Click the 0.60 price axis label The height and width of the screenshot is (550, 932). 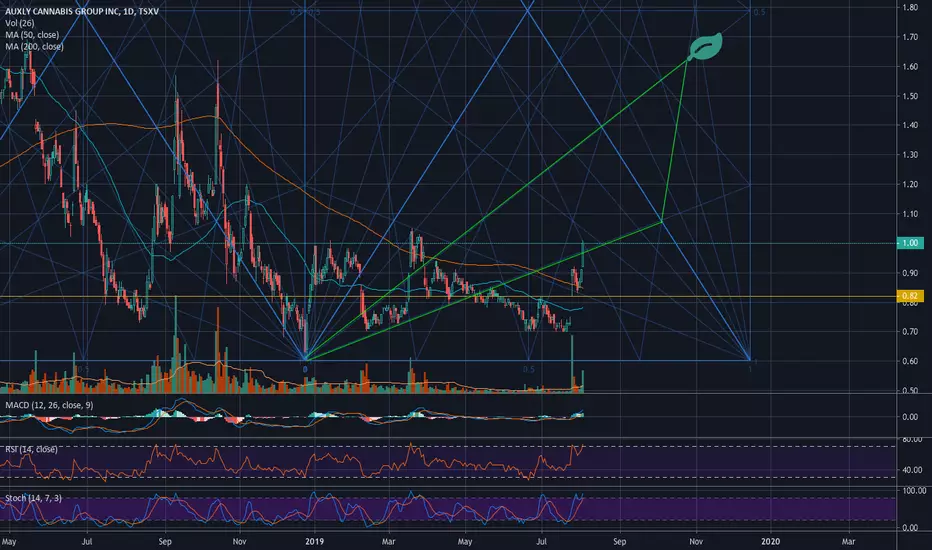click(910, 361)
